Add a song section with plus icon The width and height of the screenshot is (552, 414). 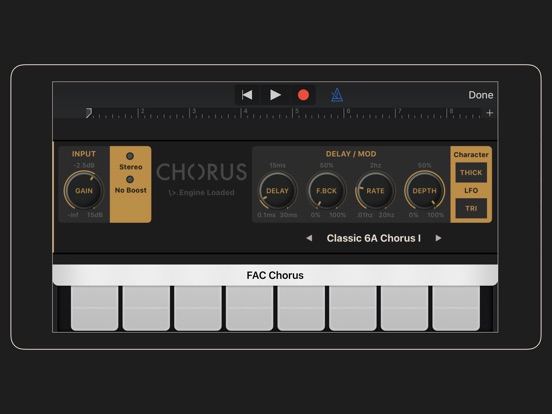[489, 113]
